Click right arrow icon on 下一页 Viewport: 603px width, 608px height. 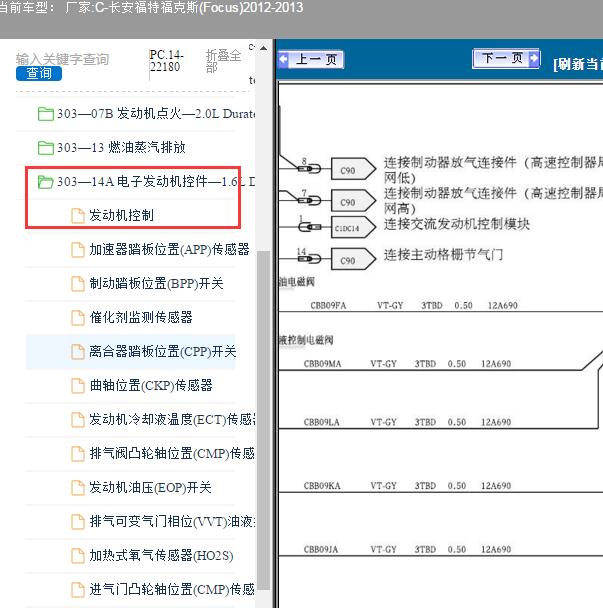tap(535, 59)
